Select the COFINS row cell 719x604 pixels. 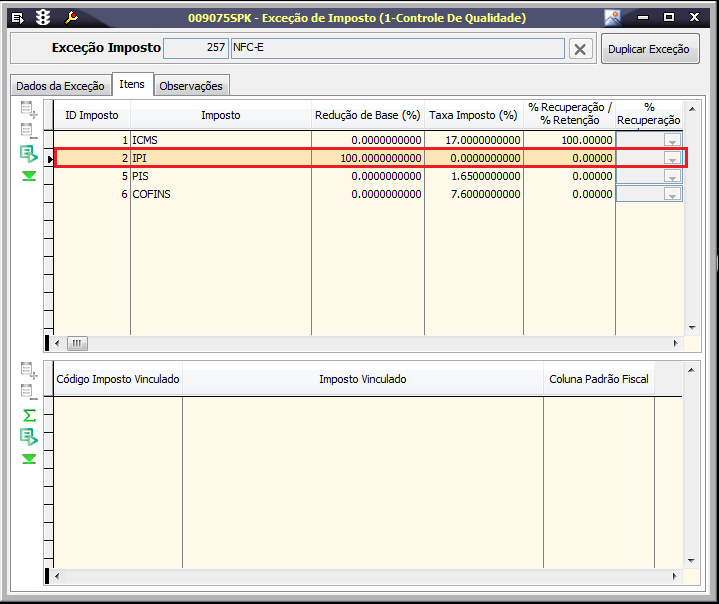221,194
